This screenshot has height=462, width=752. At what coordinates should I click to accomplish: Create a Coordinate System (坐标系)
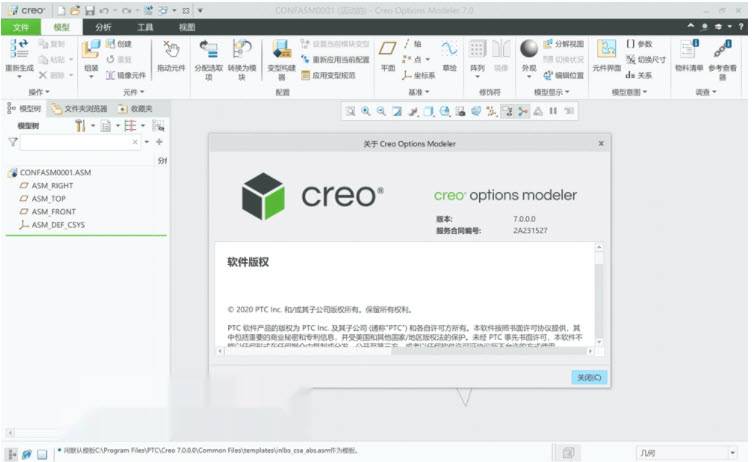point(419,75)
